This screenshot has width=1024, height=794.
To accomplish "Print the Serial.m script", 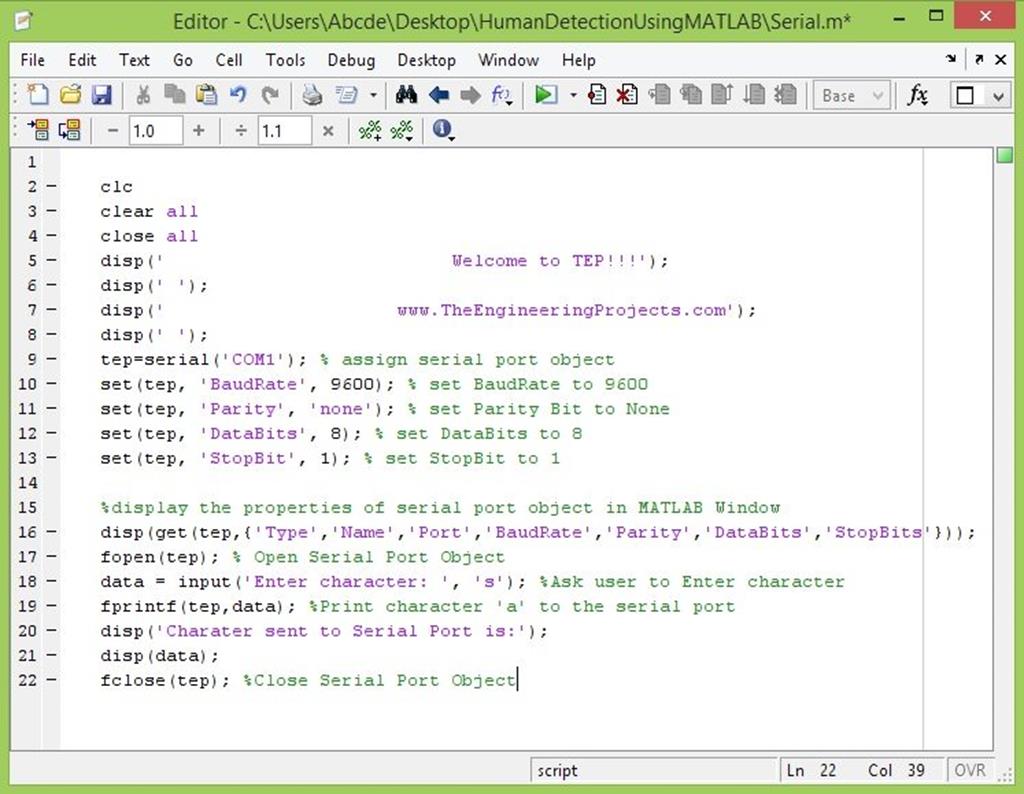I will point(312,95).
